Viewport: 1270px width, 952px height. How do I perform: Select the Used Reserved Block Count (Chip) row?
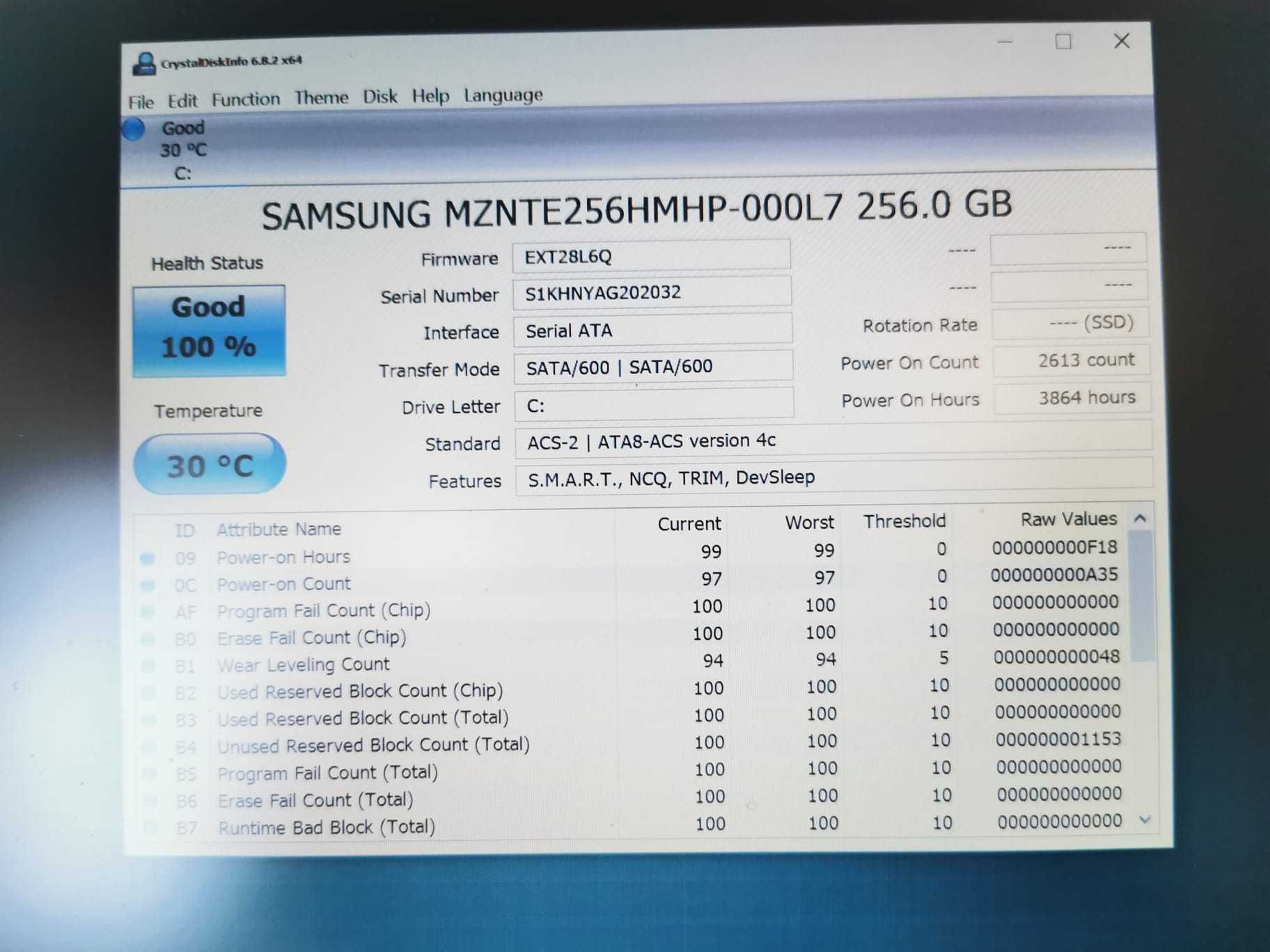click(632, 688)
